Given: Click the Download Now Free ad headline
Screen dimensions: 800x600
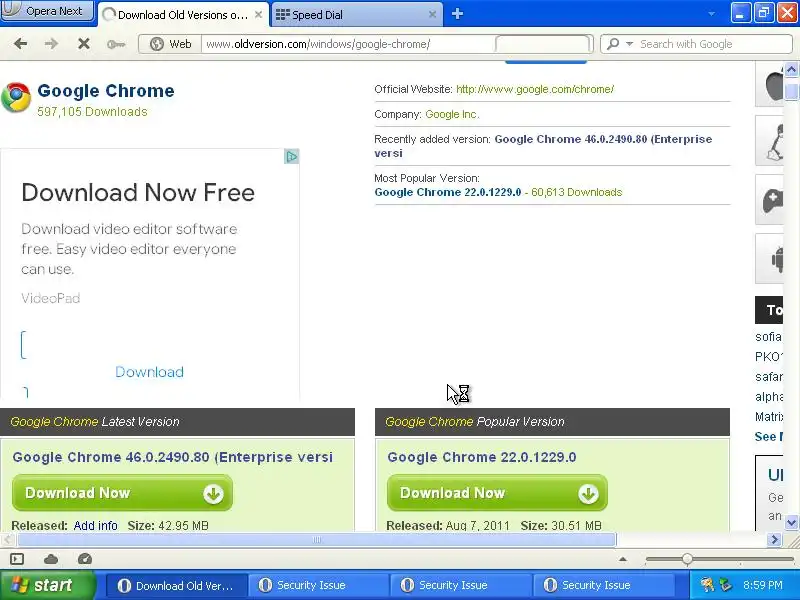Looking at the screenshot, I should pyautogui.click(x=138, y=193).
